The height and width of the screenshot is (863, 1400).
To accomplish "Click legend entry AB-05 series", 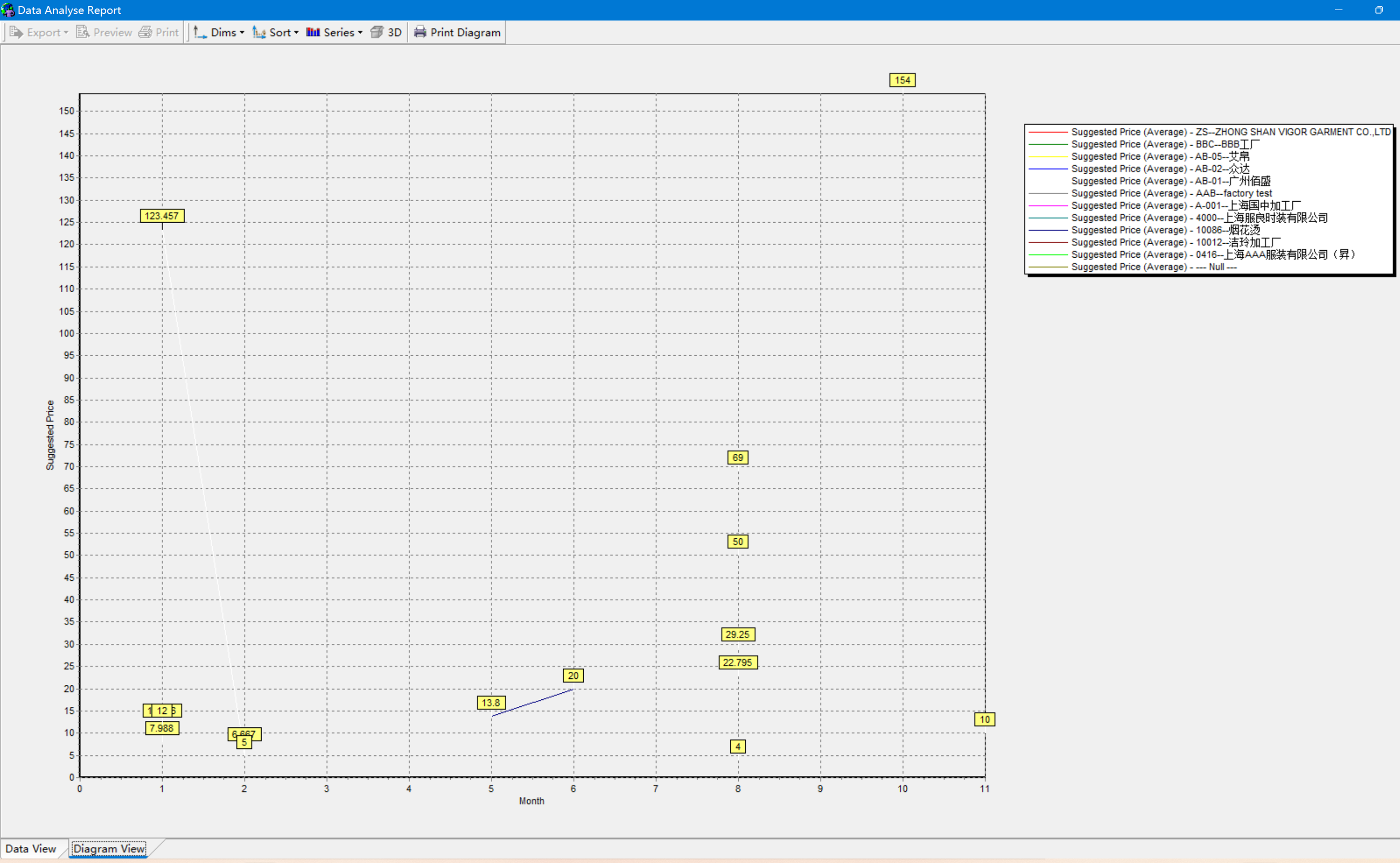I will [1160, 157].
